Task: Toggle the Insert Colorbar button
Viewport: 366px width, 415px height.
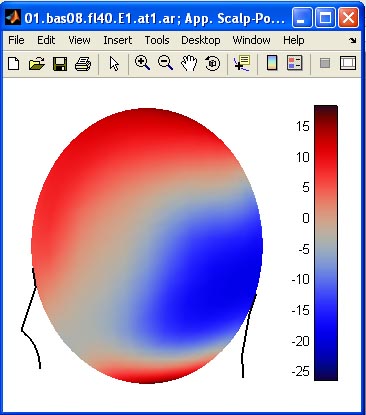Action: coord(272,63)
